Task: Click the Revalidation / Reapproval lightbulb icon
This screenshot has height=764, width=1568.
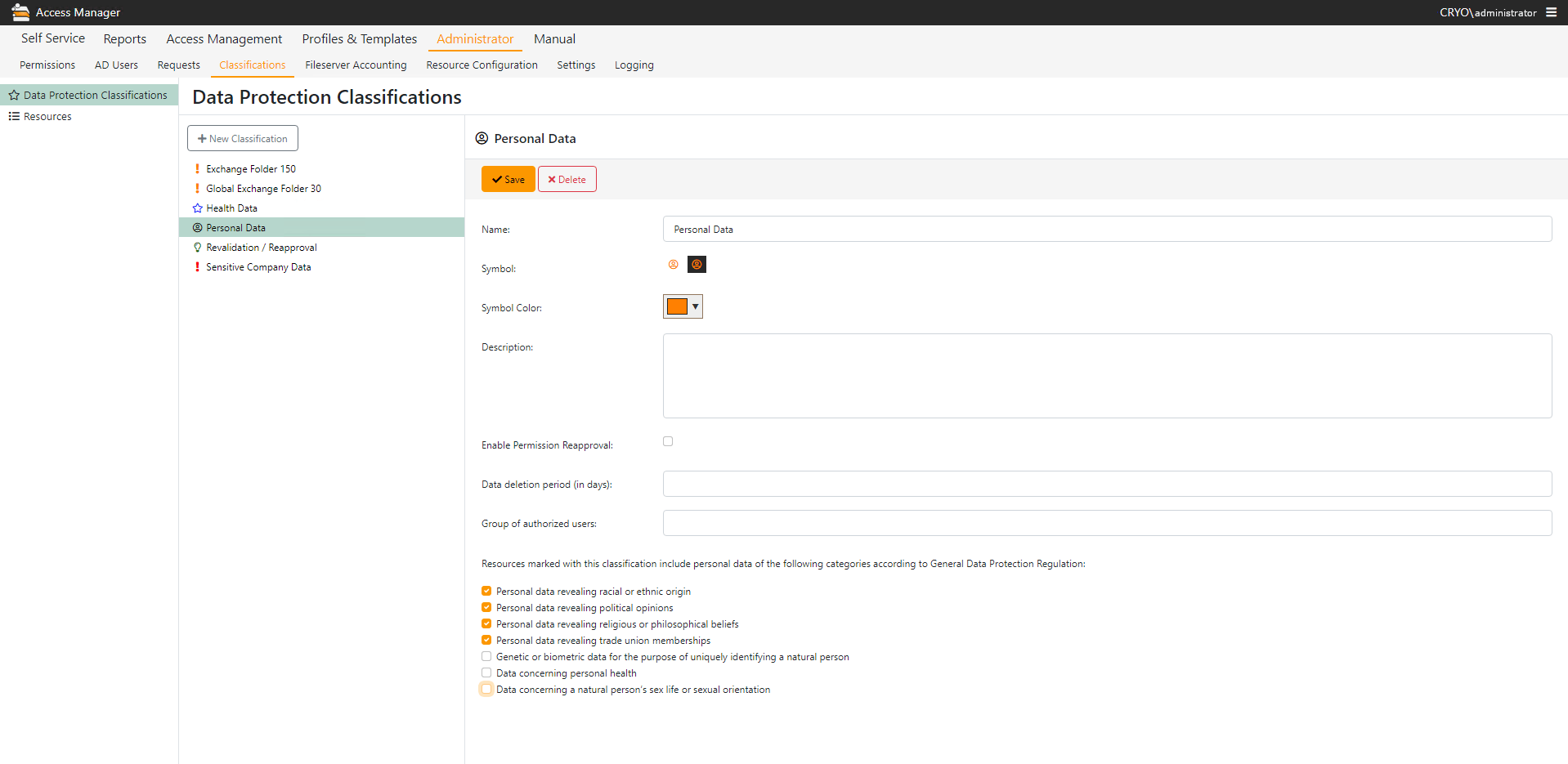Action: coord(197,248)
